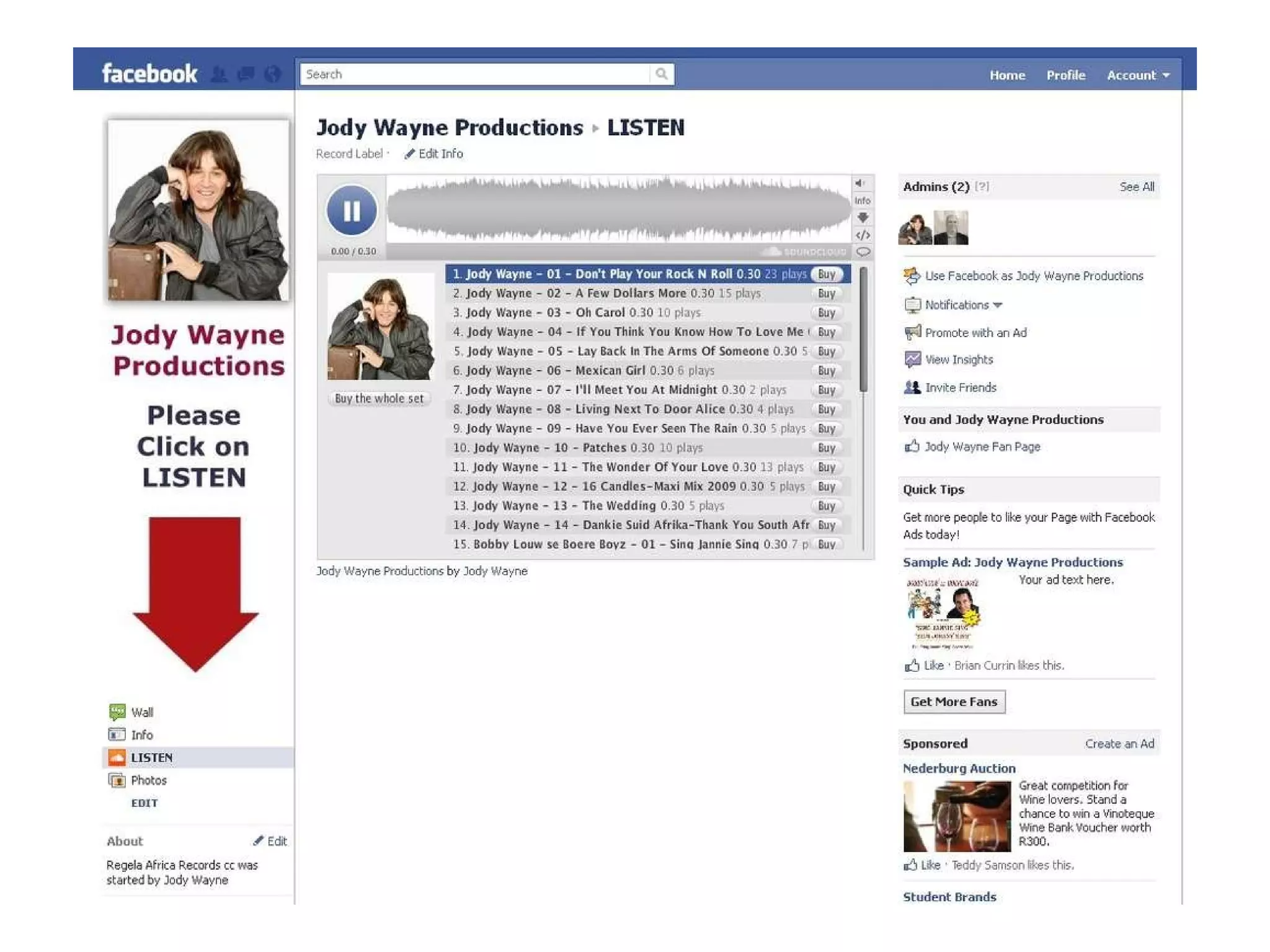Expand the Account dropdown menu
This screenshot has width=1270, height=952.
[x=1138, y=76]
